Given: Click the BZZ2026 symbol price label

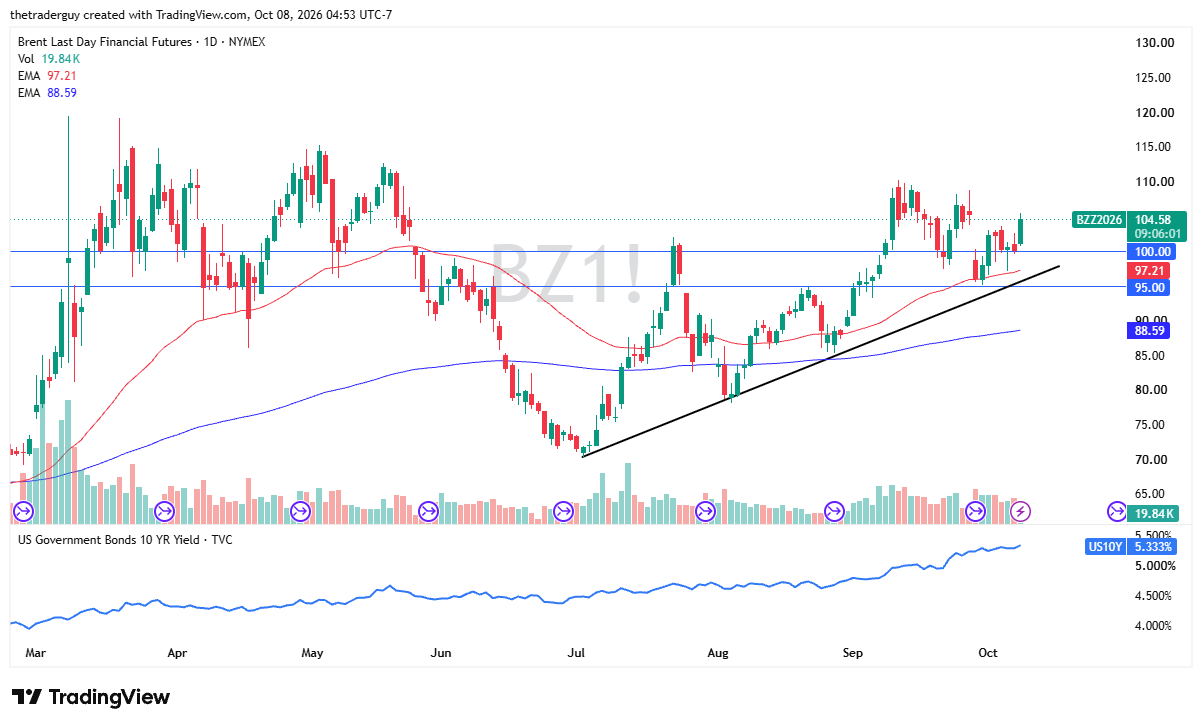Looking at the screenshot, I should [1099, 220].
